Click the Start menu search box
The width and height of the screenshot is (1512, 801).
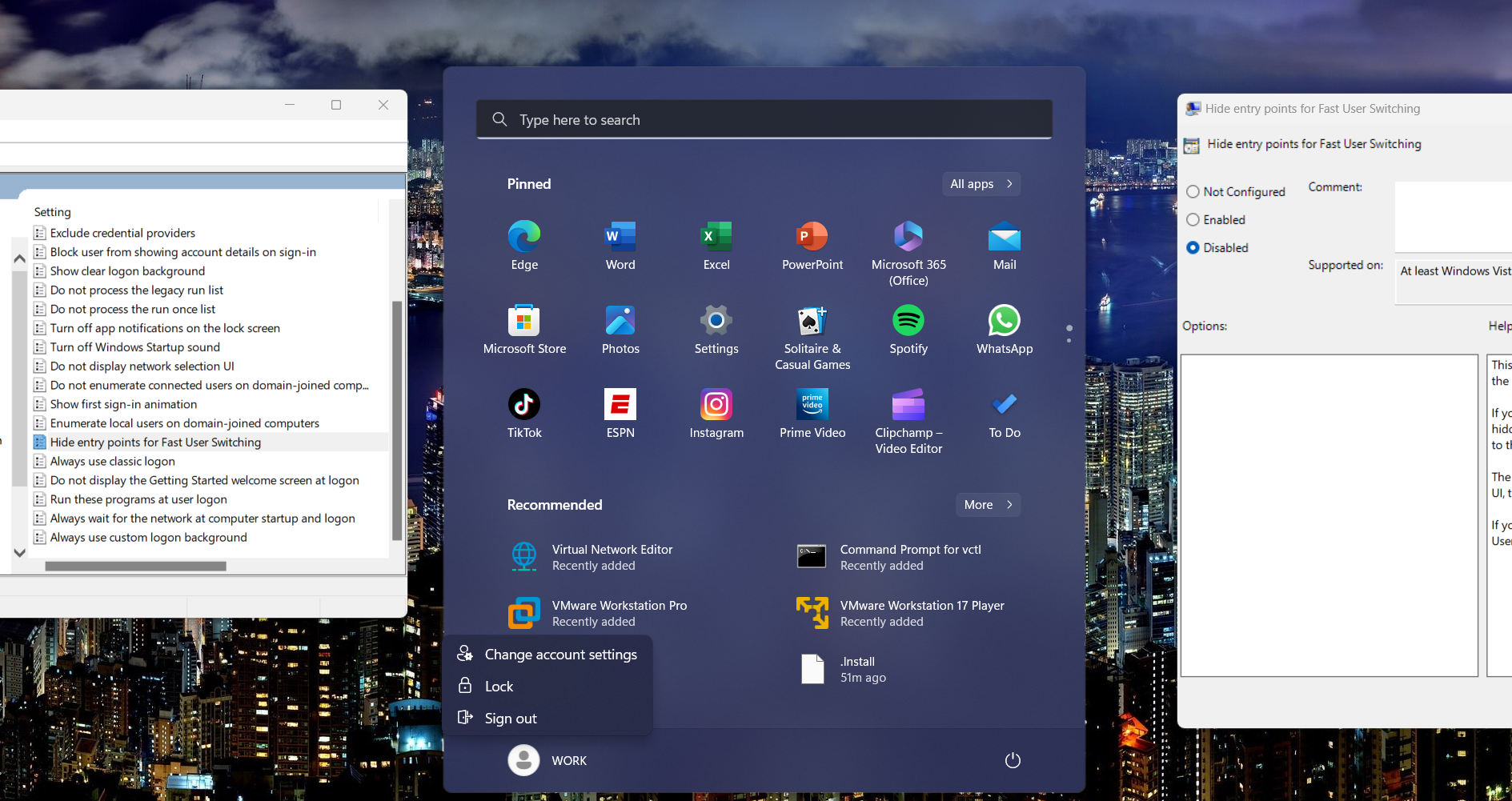tap(764, 120)
